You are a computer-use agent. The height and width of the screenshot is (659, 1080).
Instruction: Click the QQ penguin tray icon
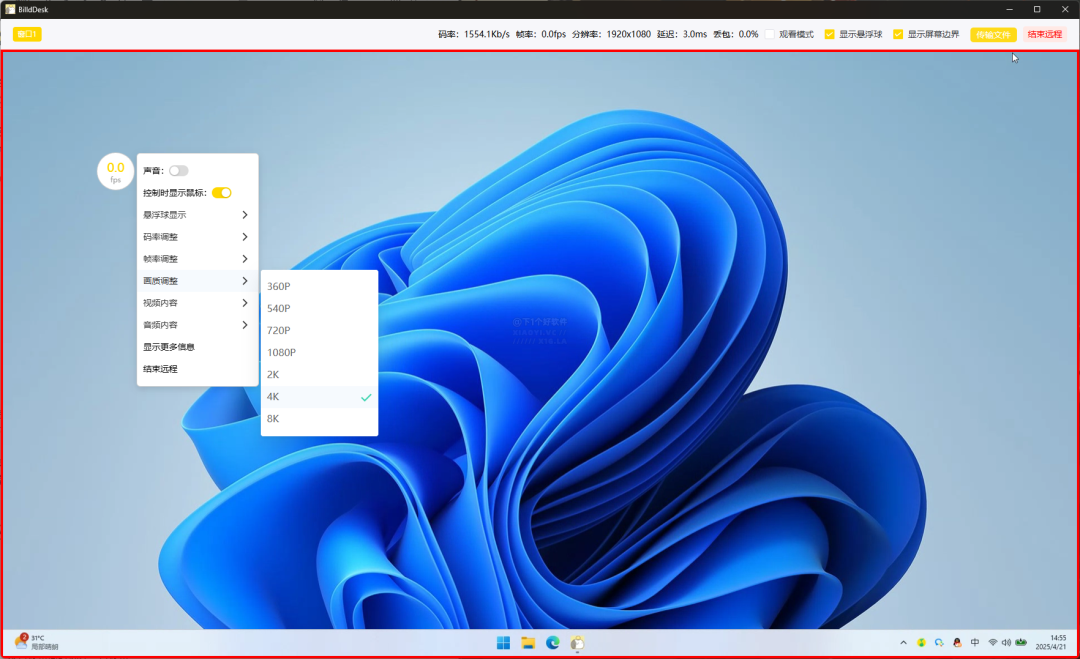click(x=957, y=642)
